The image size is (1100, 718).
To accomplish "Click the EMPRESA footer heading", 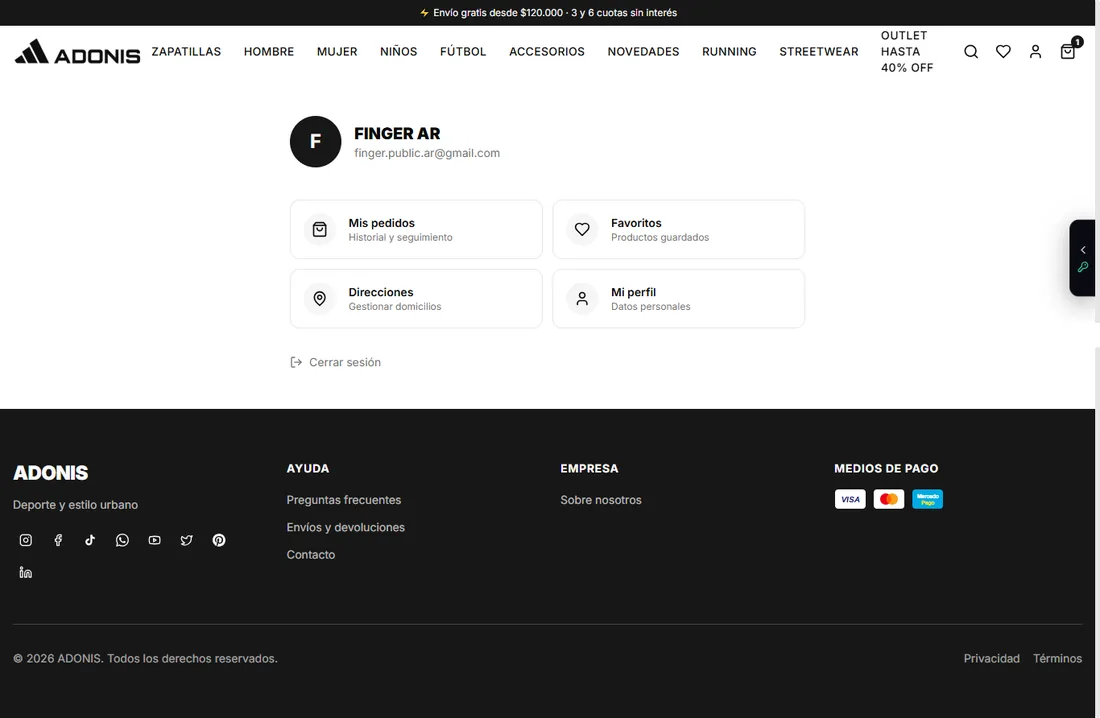I will click(589, 468).
